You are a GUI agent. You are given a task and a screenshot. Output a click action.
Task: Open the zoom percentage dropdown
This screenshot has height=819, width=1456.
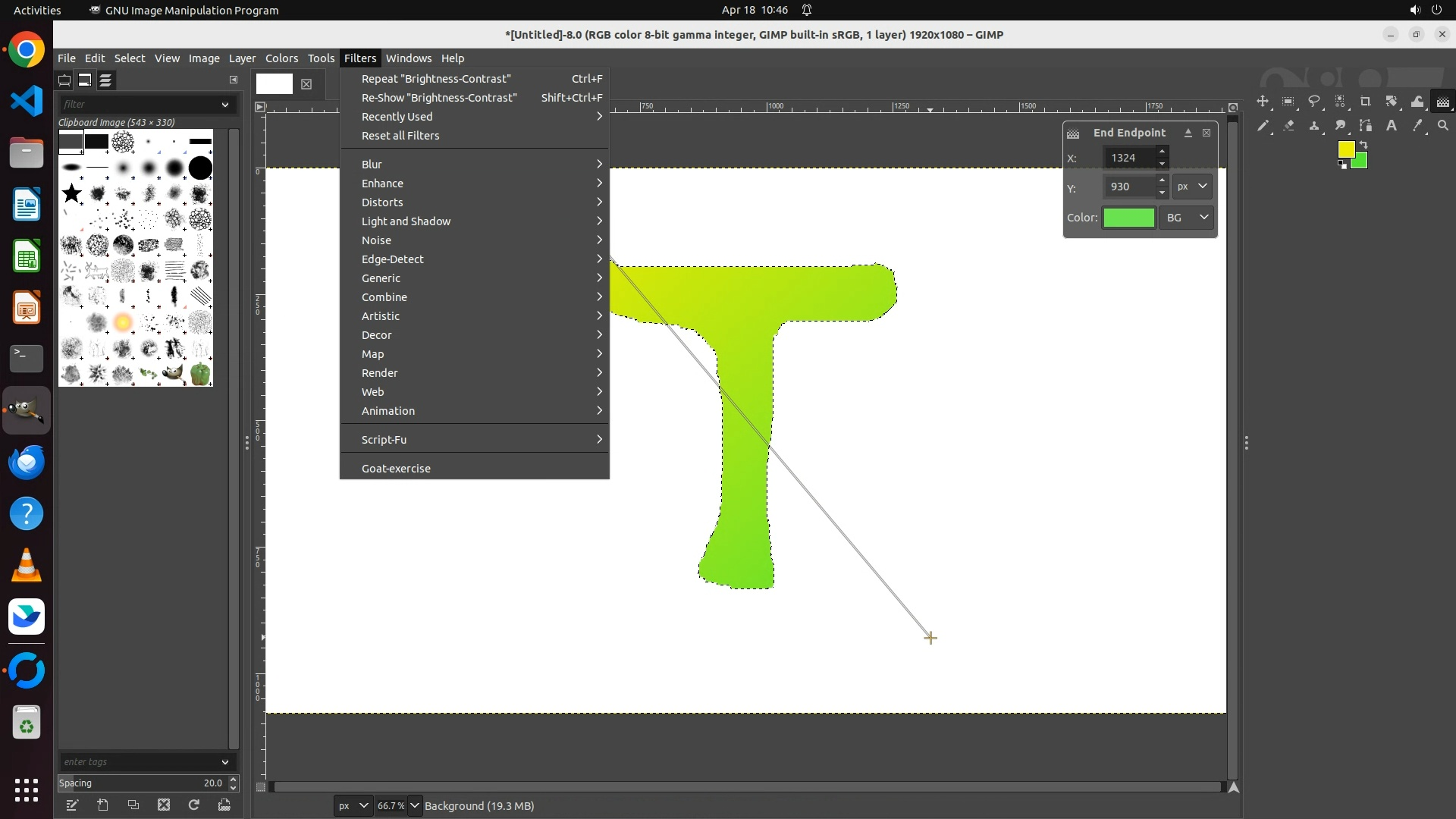pyautogui.click(x=415, y=806)
